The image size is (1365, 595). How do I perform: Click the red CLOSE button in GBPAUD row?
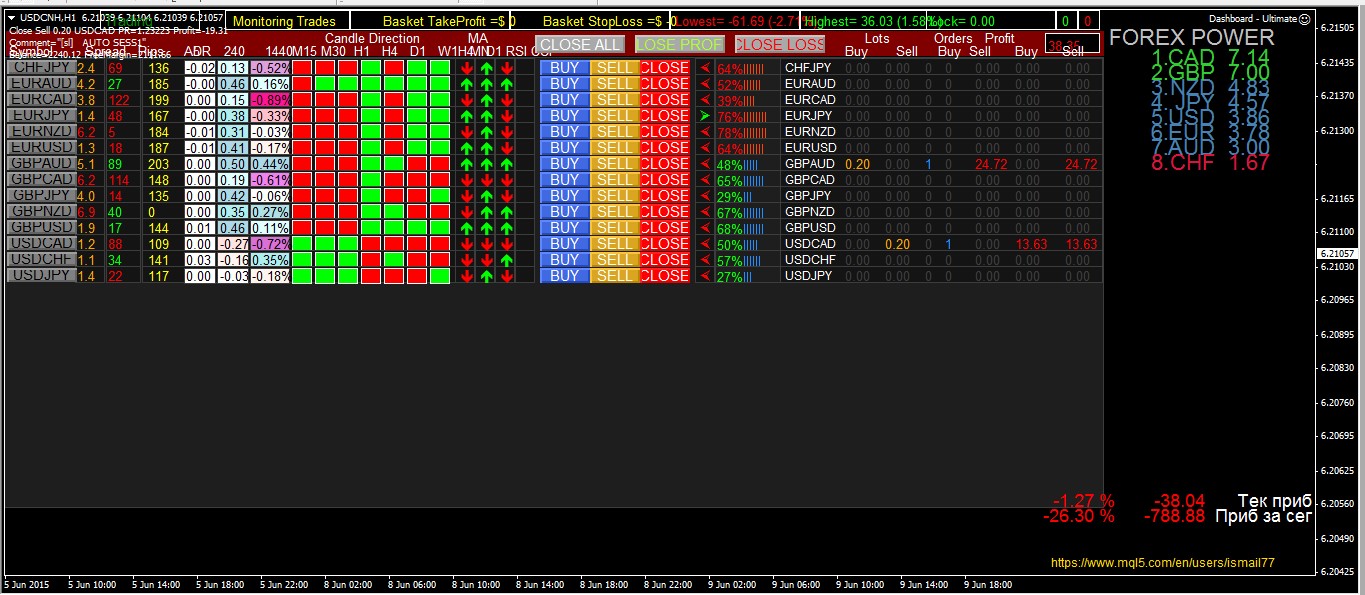point(665,164)
